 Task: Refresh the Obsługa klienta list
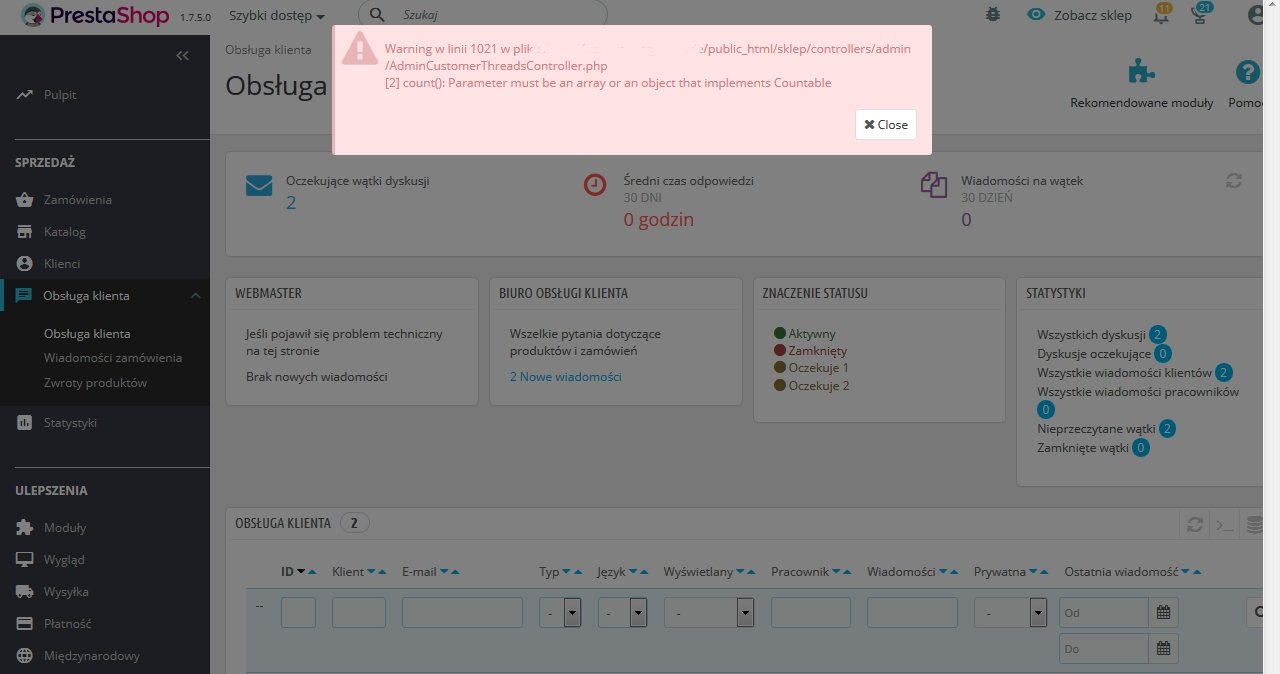(x=1194, y=524)
